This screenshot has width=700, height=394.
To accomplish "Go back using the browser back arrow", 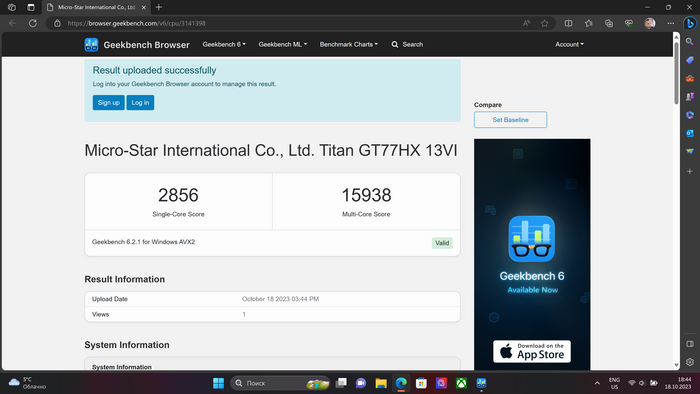I will click(x=12, y=23).
